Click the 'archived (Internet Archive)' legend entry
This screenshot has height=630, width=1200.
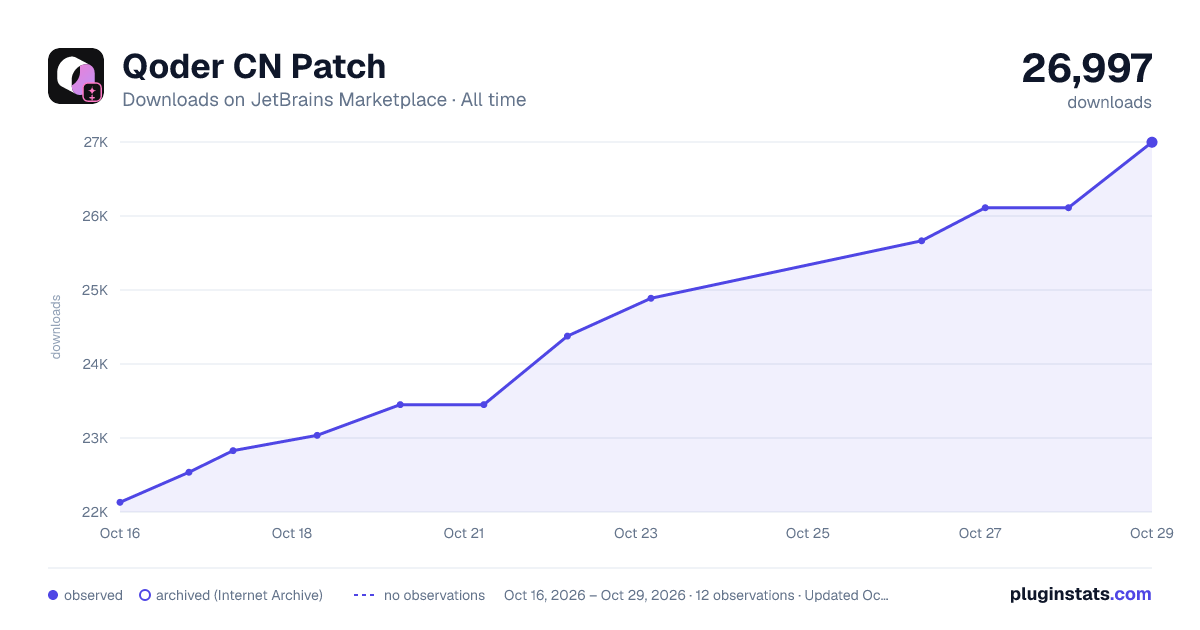click(x=231, y=595)
